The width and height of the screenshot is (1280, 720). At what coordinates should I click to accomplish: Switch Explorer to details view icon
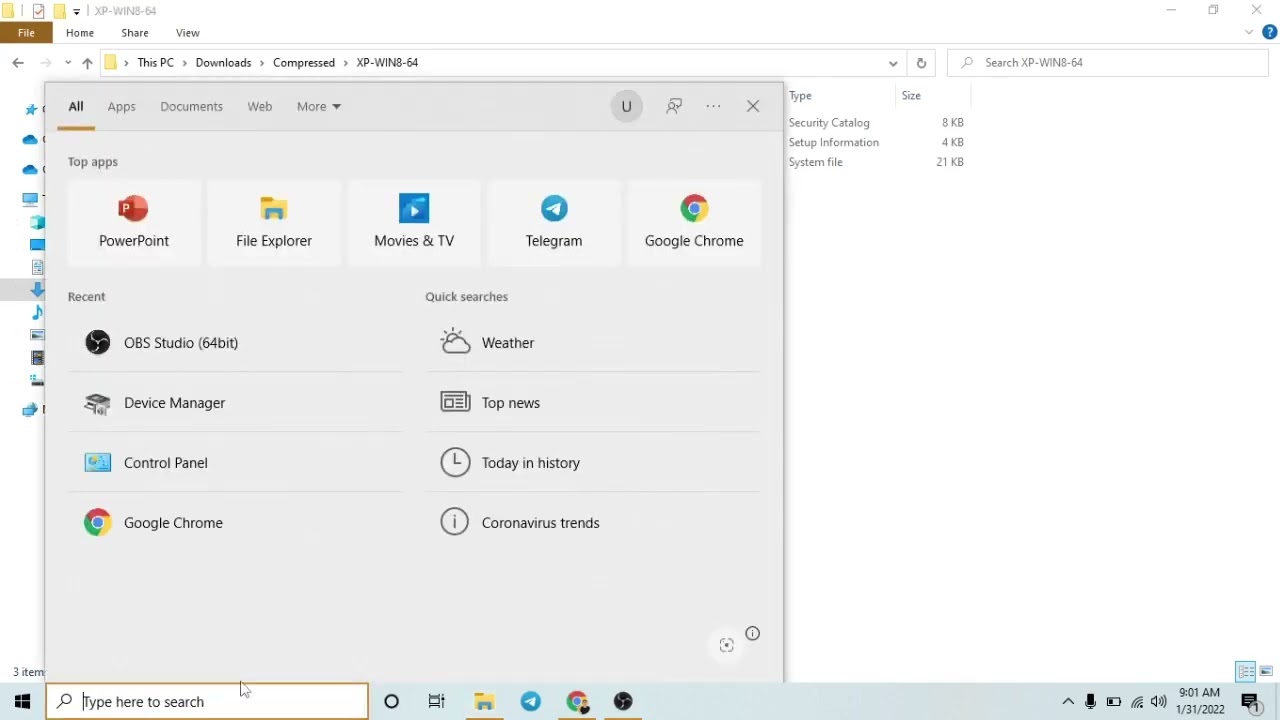pyautogui.click(x=1246, y=671)
